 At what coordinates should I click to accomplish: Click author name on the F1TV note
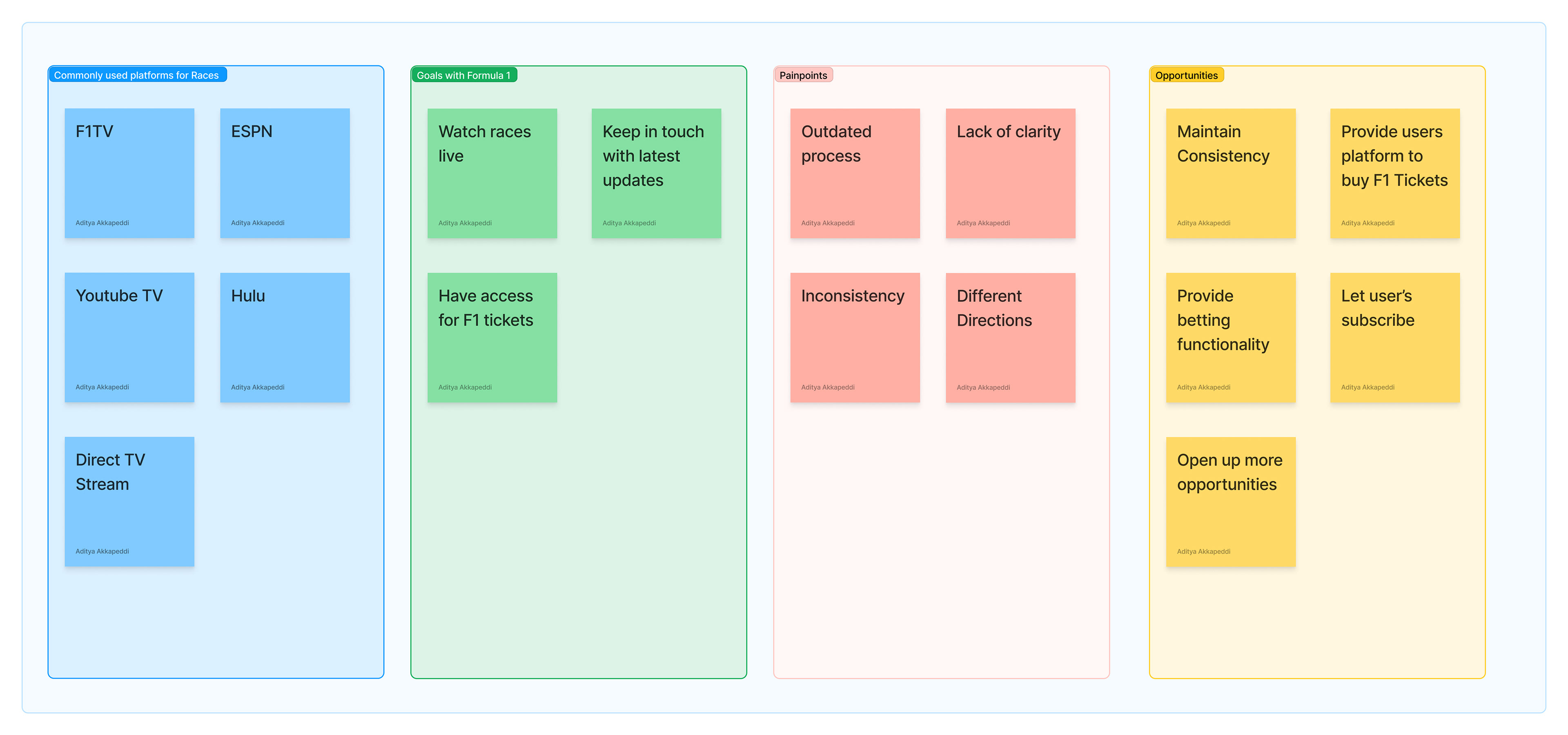[x=102, y=223]
